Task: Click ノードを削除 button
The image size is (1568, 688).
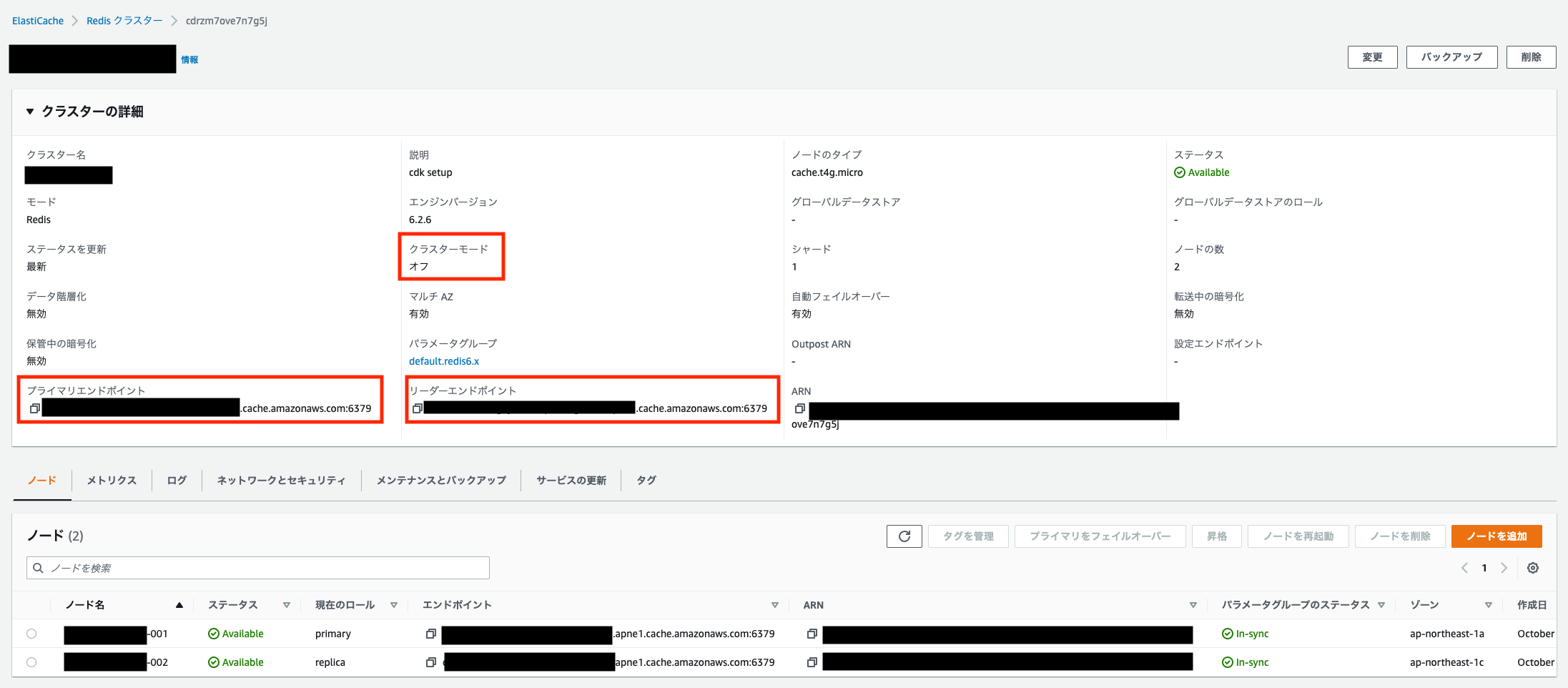Action: tap(1400, 536)
